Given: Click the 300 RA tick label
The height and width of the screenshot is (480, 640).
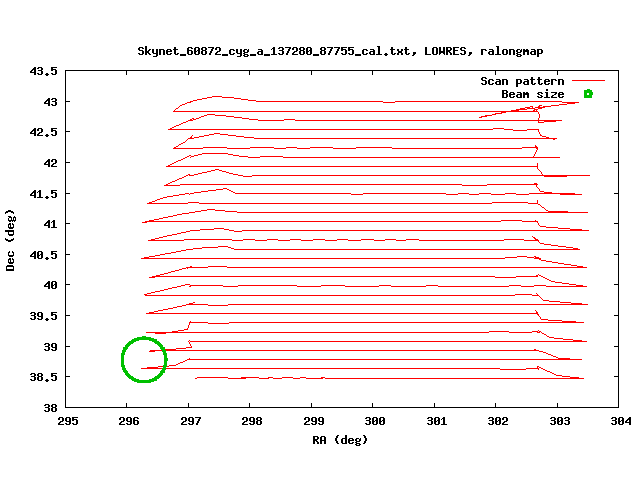Looking at the screenshot, I should pyautogui.click(x=375, y=421).
